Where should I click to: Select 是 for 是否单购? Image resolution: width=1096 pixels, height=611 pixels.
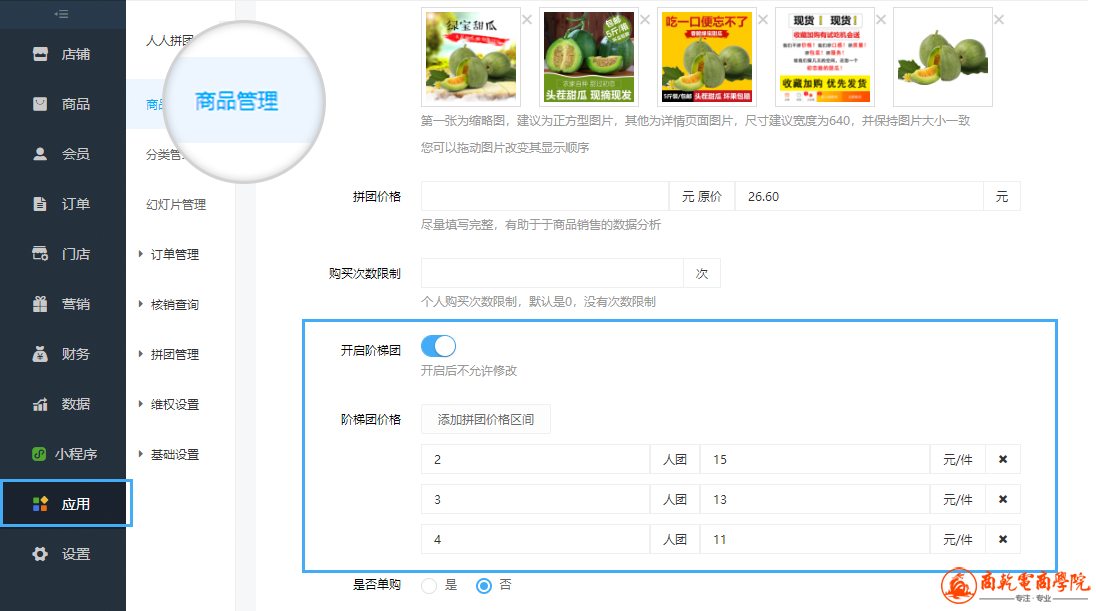pyautogui.click(x=429, y=586)
